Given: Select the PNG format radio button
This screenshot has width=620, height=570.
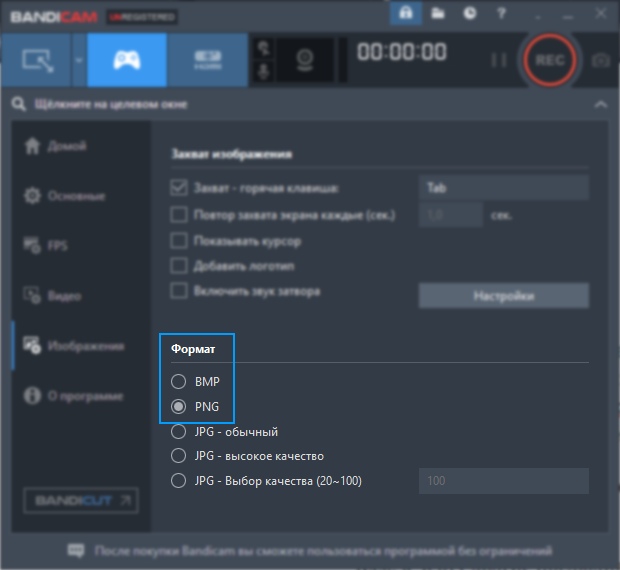Looking at the screenshot, I should tap(178, 406).
